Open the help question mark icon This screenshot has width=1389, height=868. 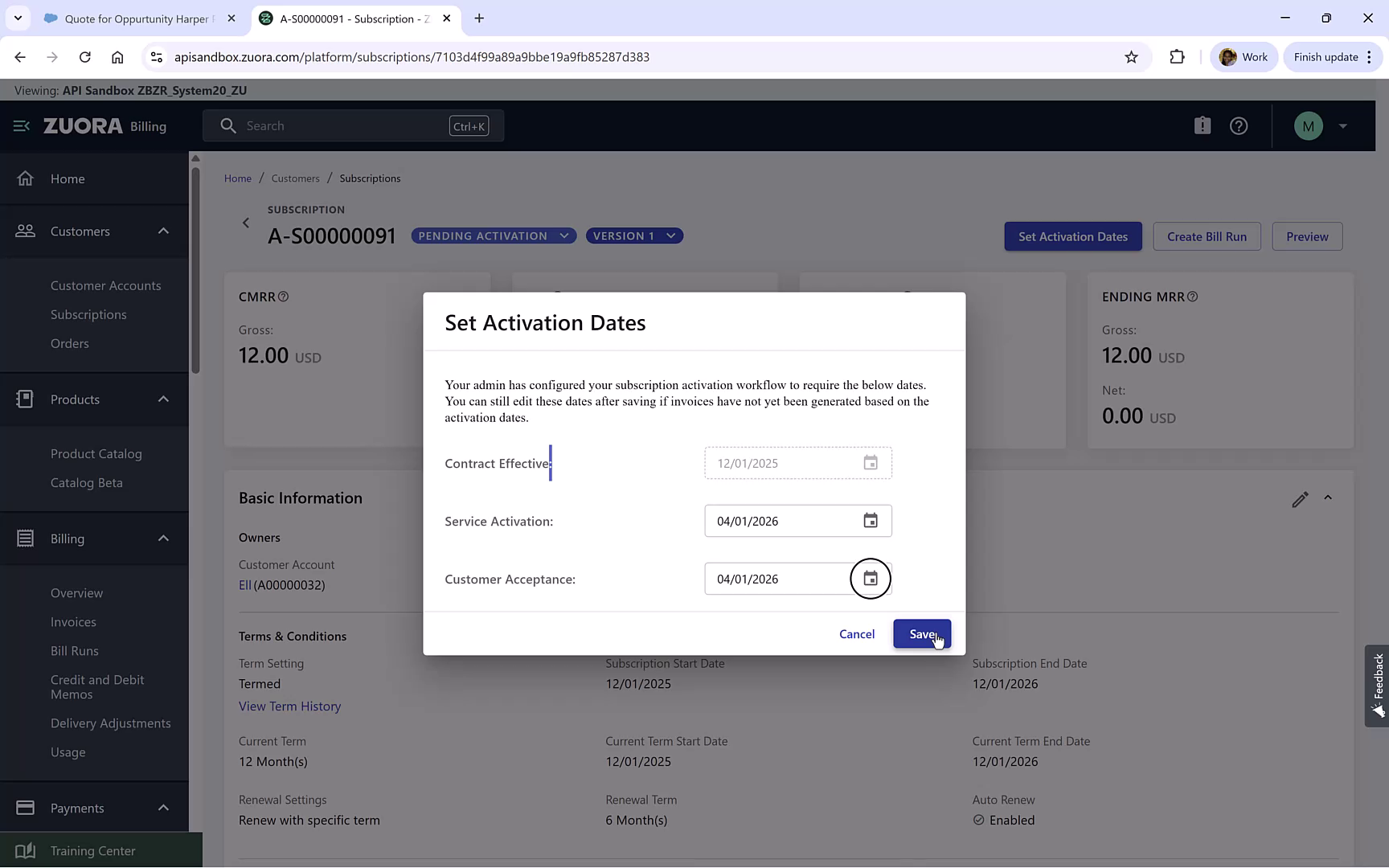pos(1238,125)
